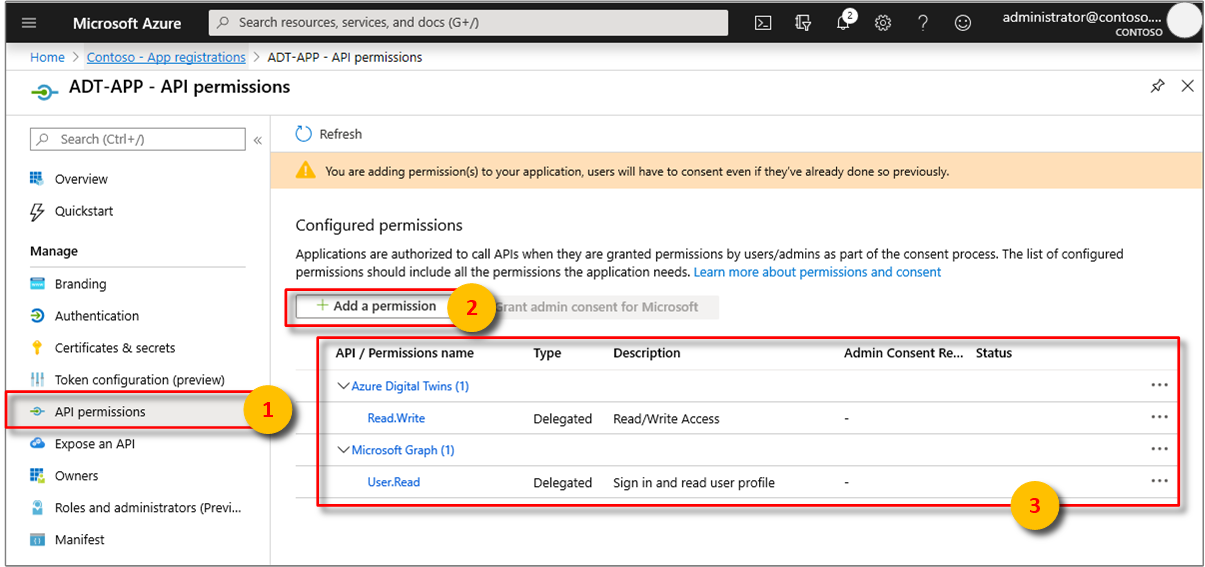The image size is (1205, 567).
Task: Open the Cloud Shell icon
Action: 763,23
